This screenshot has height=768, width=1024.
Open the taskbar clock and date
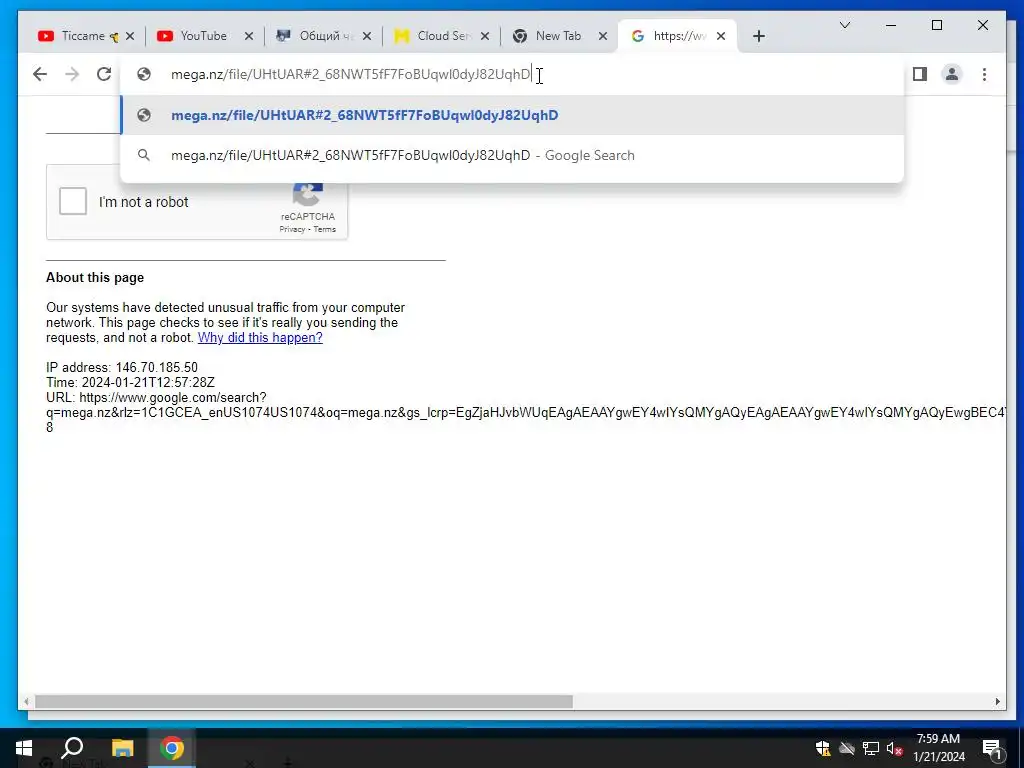(x=938, y=748)
